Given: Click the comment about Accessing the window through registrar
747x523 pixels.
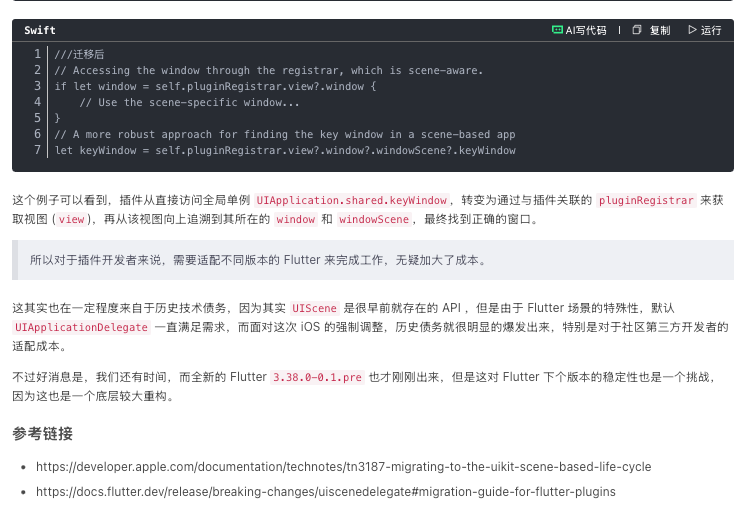Looking at the screenshot, I should (x=269, y=70).
